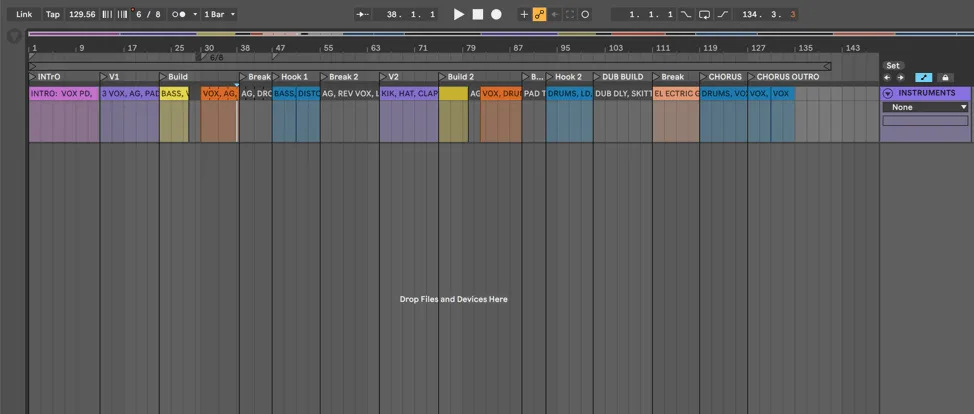Click the phase nudge up icon

[122, 14]
